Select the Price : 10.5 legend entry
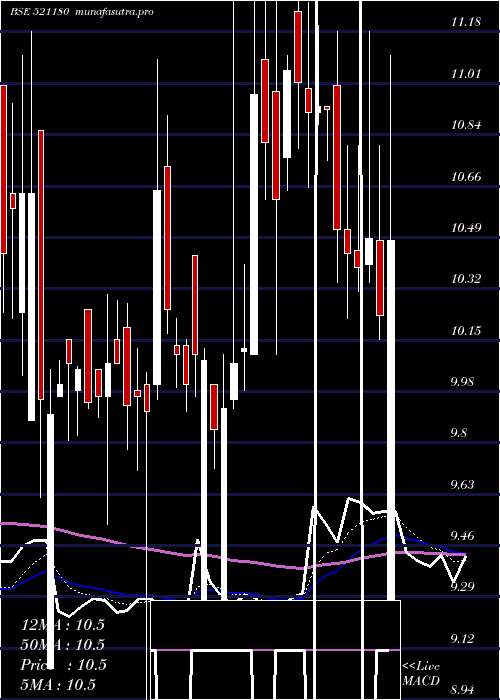 tap(63, 665)
